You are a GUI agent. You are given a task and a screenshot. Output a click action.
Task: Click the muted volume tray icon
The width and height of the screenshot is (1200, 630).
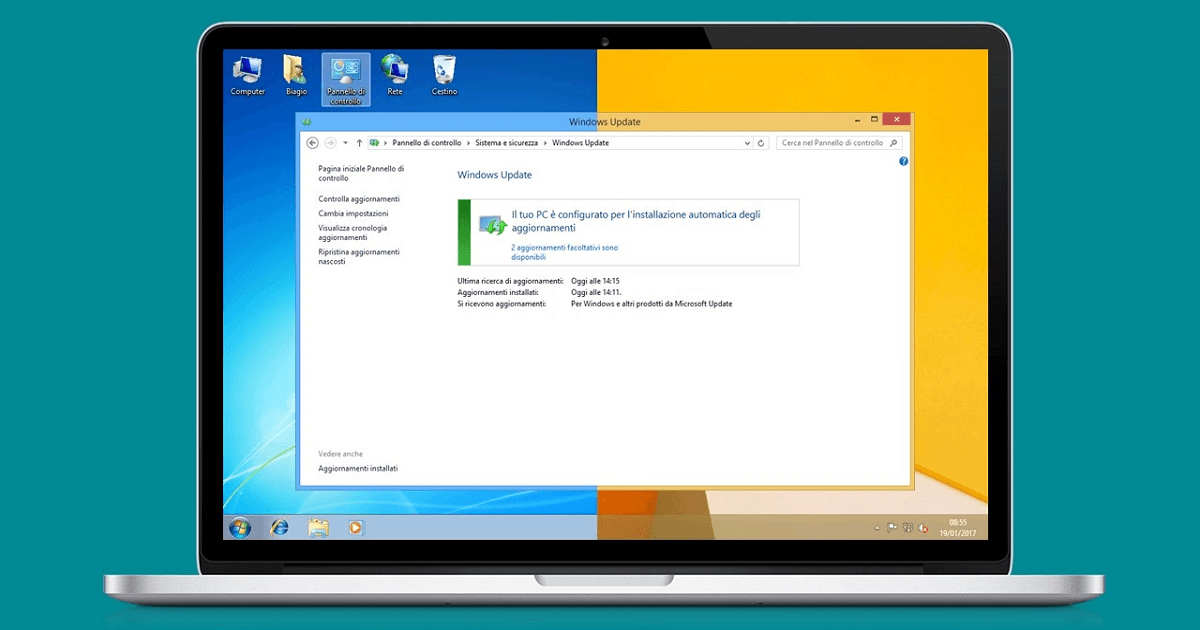(923, 528)
